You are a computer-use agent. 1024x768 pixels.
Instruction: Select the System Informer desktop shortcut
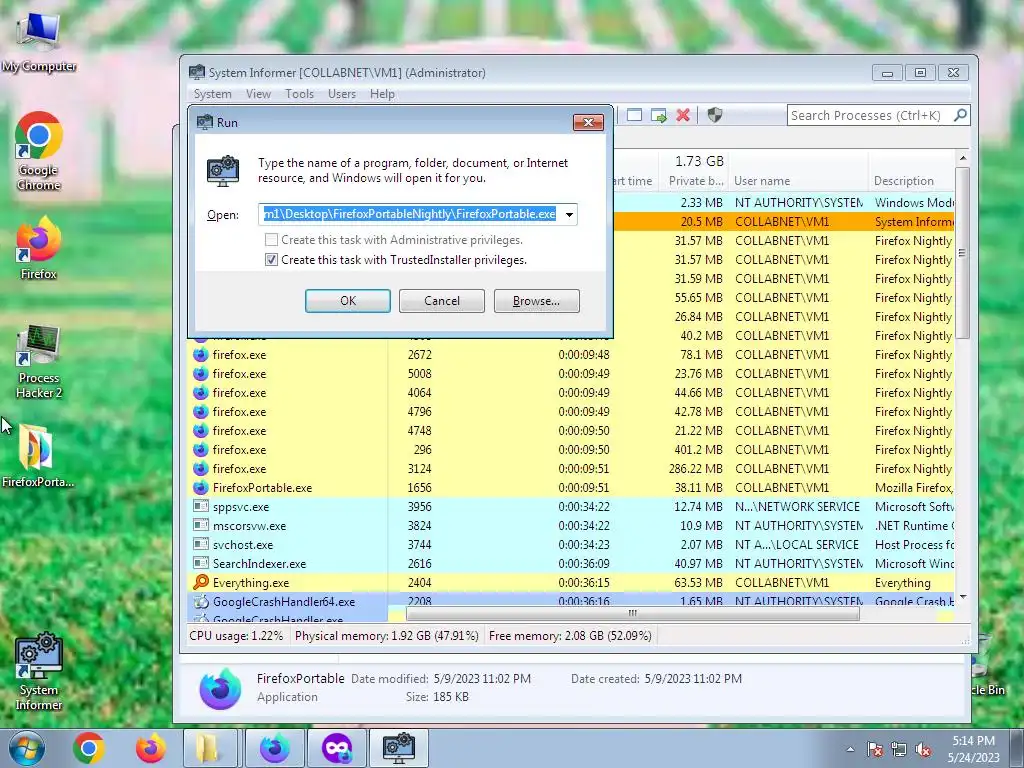tap(39, 671)
